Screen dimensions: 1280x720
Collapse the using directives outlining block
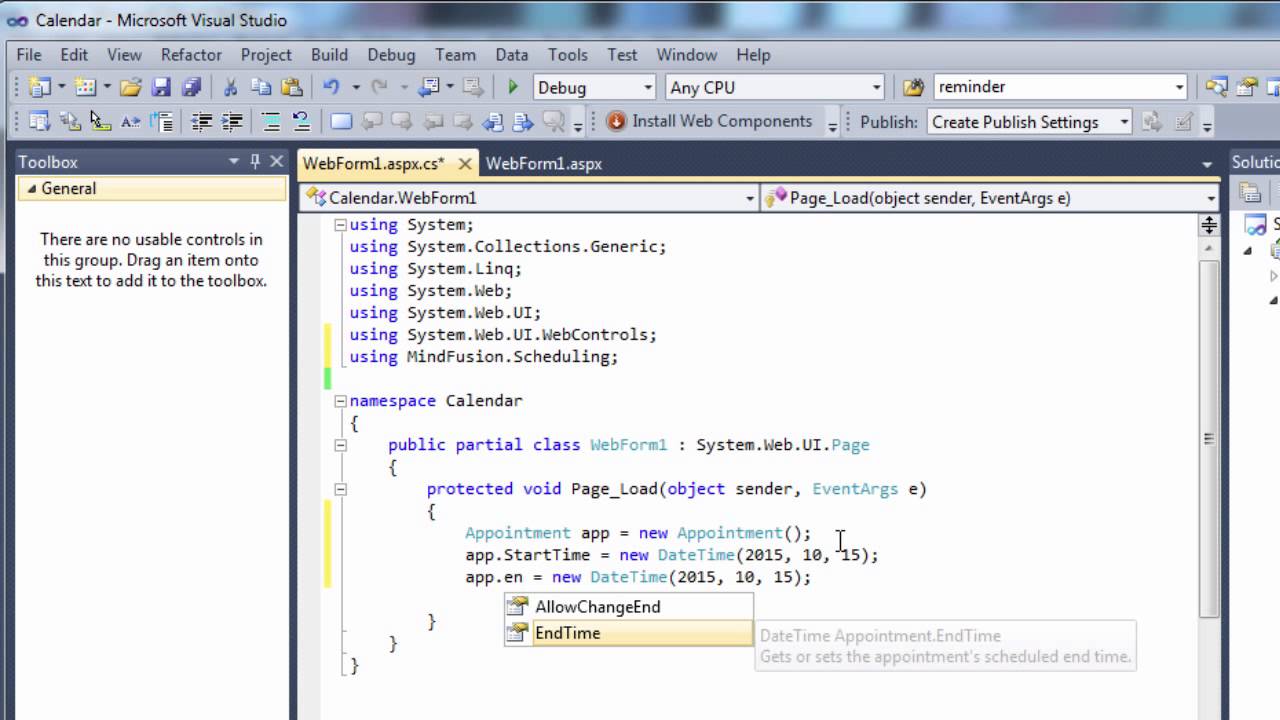pyautogui.click(x=340, y=225)
